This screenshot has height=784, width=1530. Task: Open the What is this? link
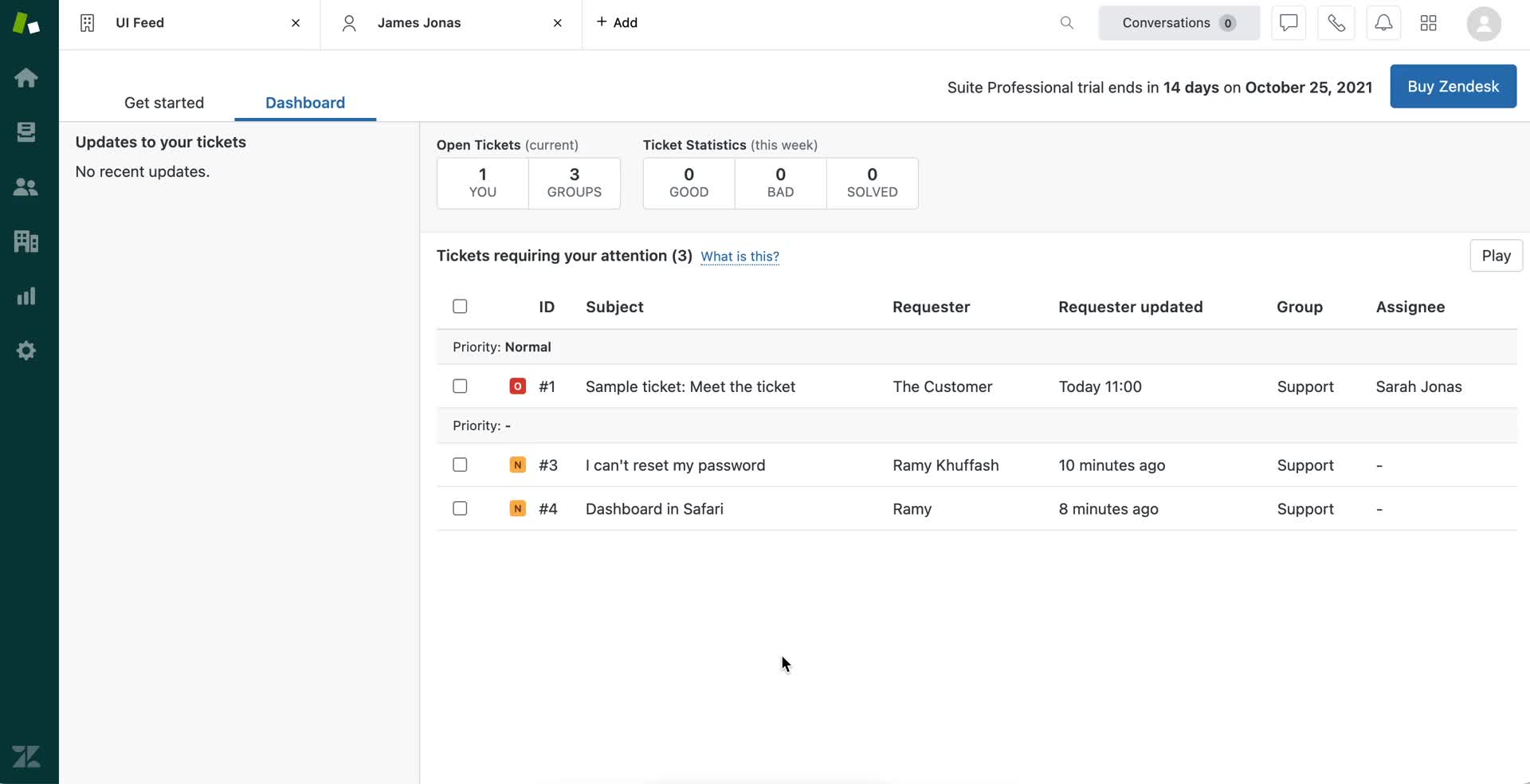(739, 257)
